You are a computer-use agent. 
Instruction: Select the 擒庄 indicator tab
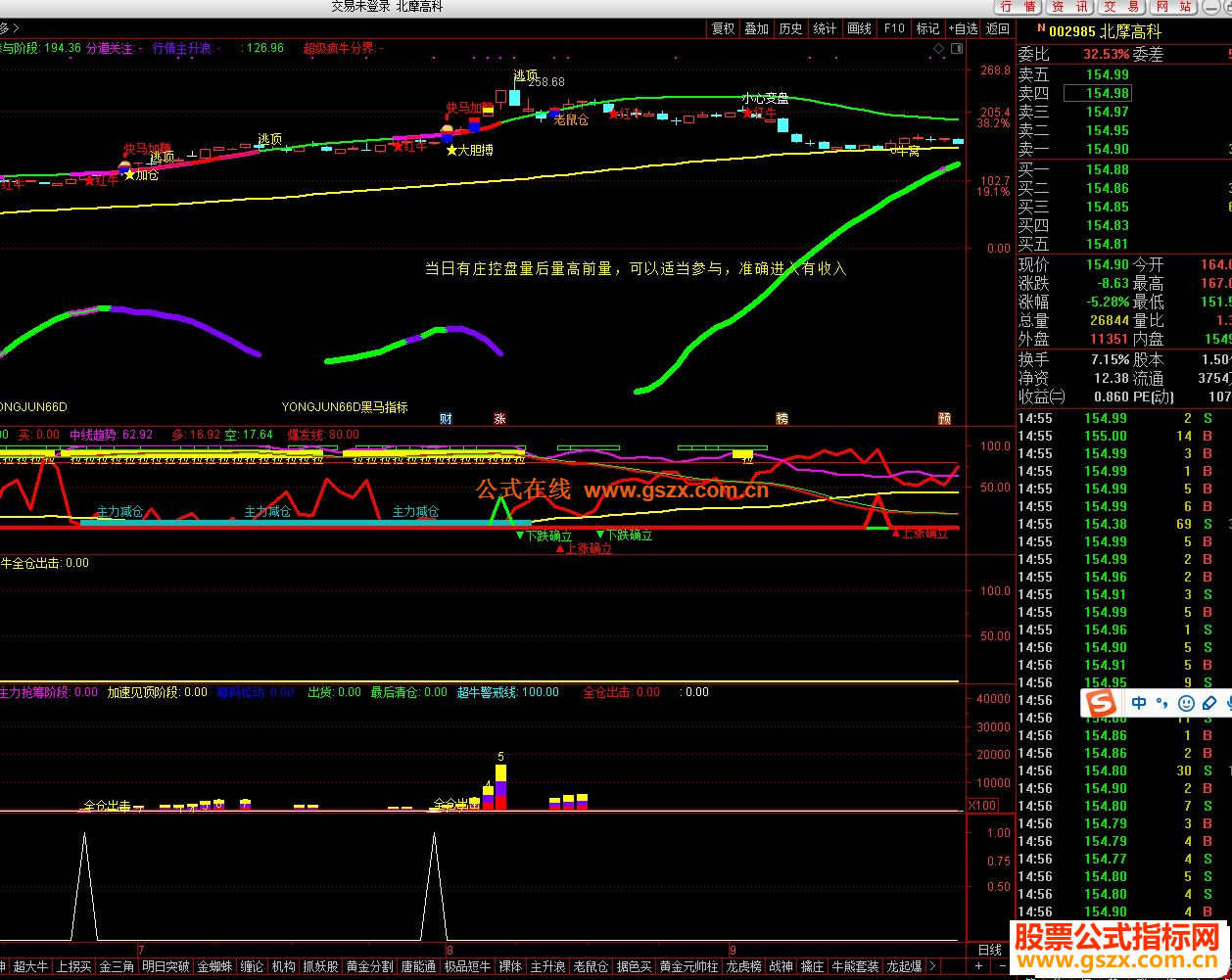(813, 966)
